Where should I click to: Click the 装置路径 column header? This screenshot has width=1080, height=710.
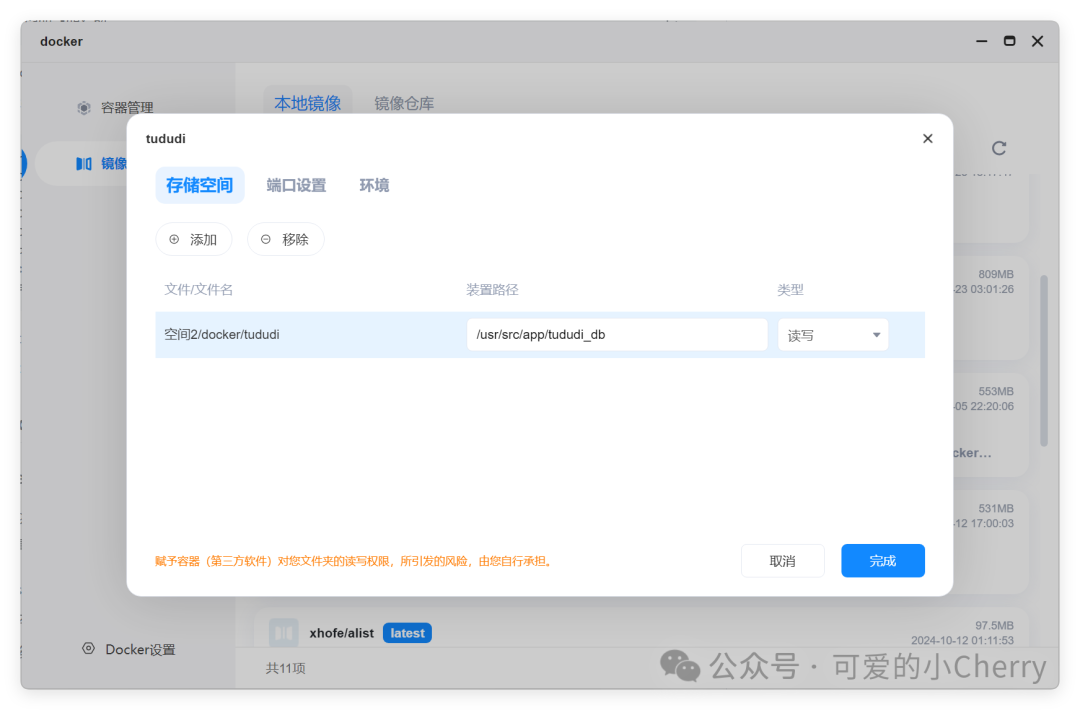coord(492,289)
